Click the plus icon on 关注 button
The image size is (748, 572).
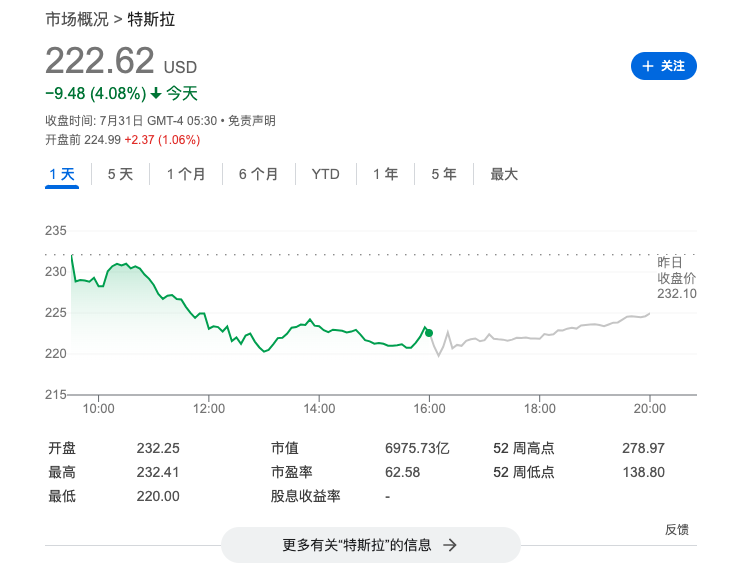pos(648,66)
